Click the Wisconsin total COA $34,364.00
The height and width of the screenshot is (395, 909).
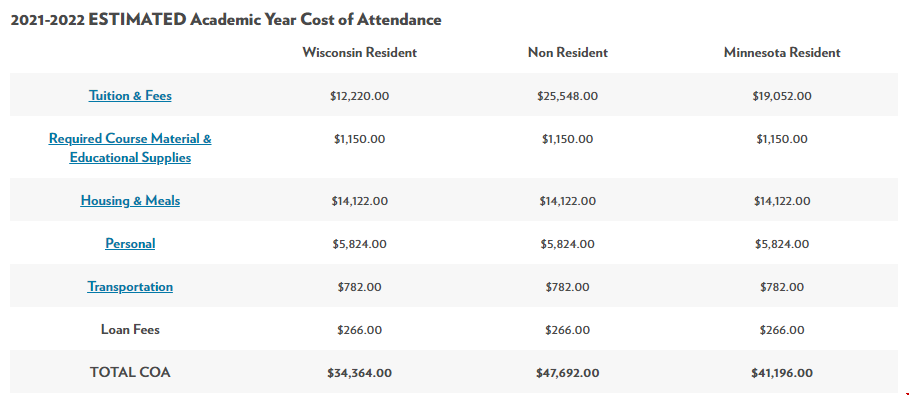[359, 373]
